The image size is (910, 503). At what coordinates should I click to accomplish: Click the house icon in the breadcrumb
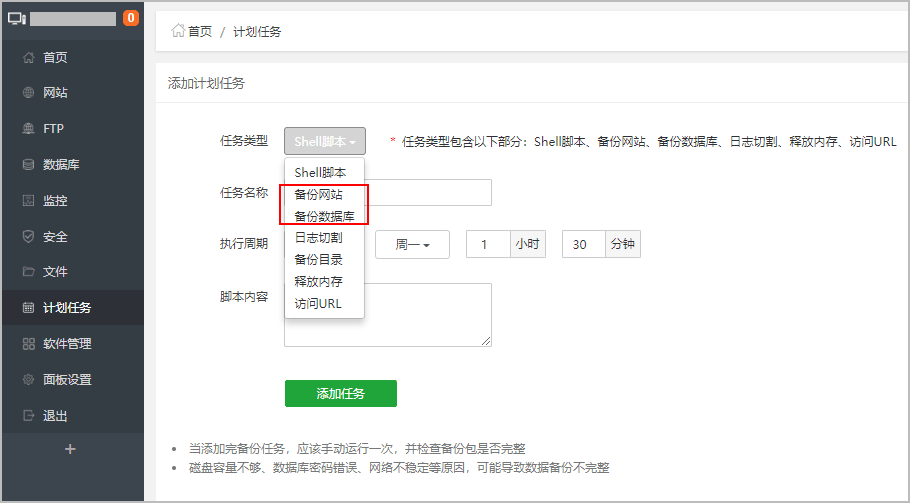click(x=178, y=31)
